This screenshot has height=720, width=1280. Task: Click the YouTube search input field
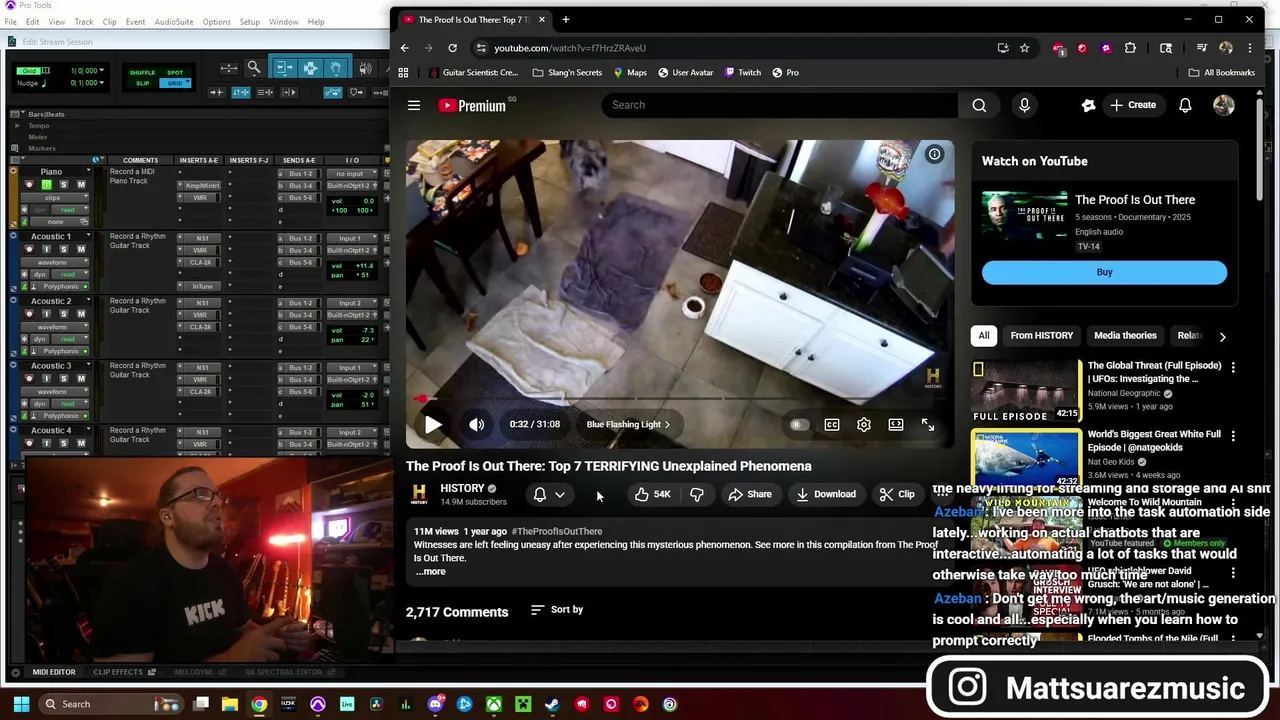779,105
